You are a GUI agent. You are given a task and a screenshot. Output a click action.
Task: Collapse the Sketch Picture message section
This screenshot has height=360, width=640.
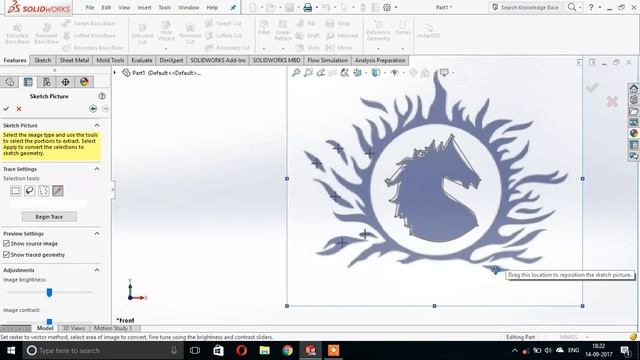[x=97, y=125]
